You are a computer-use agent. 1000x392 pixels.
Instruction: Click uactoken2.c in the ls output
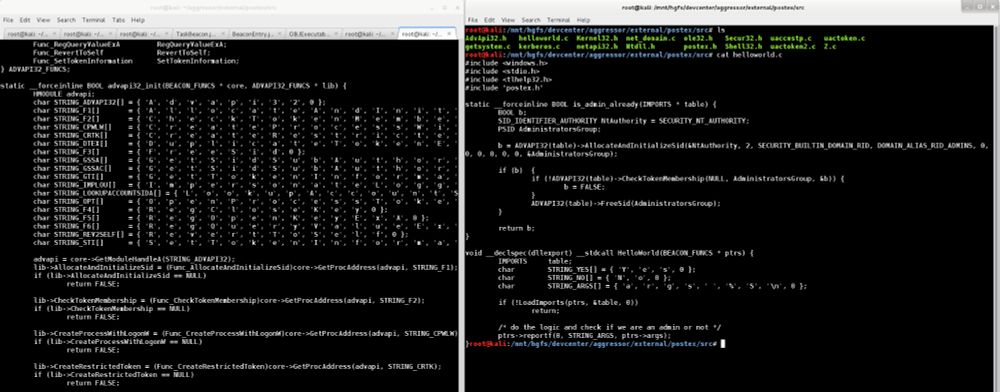tap(793, 47)
